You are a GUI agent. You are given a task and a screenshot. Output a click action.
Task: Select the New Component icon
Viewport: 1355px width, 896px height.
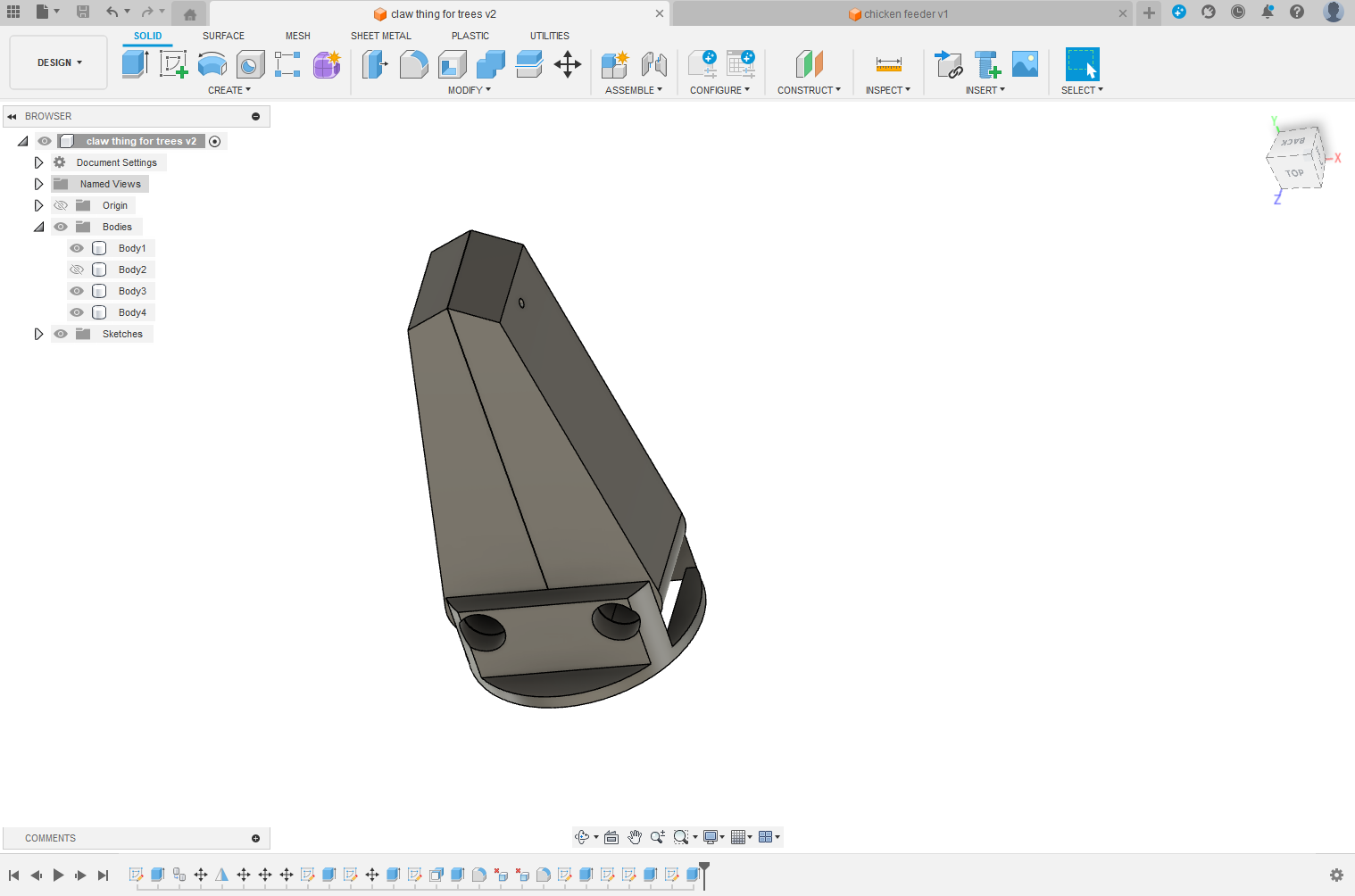[x=615, y=64]
